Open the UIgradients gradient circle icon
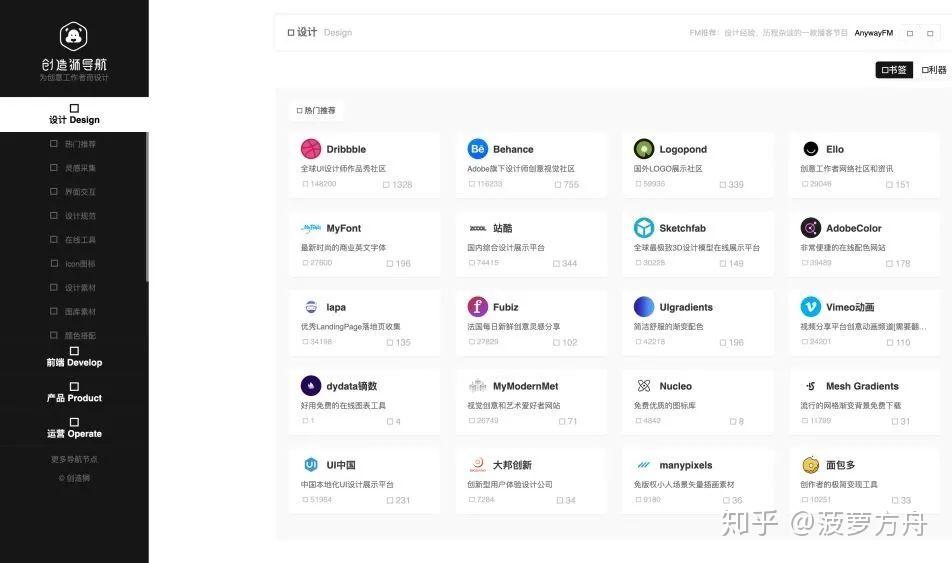The height and width of the screenshot is (563, 952). tap(644, 307)
